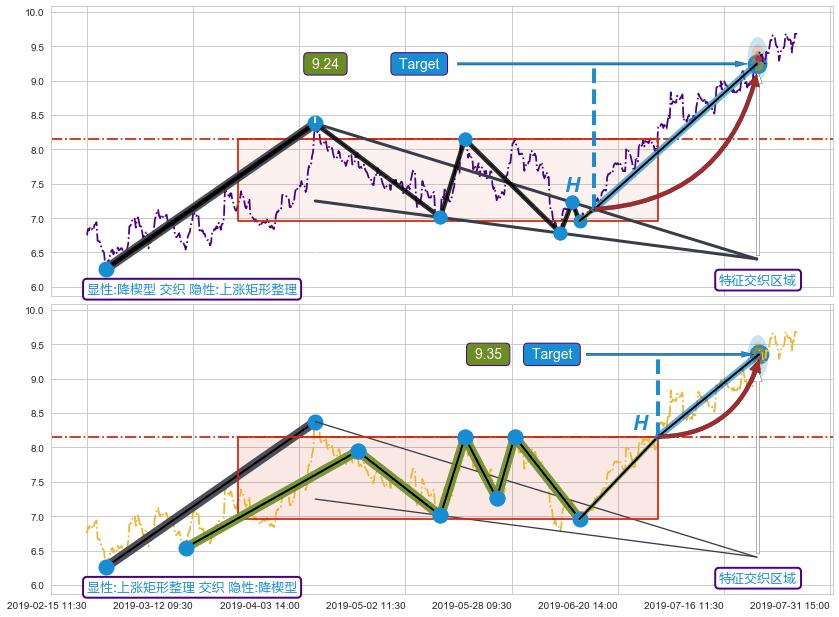
Task: Select top chart's peak blue dot near 8.4
Action: click(315, 123)
